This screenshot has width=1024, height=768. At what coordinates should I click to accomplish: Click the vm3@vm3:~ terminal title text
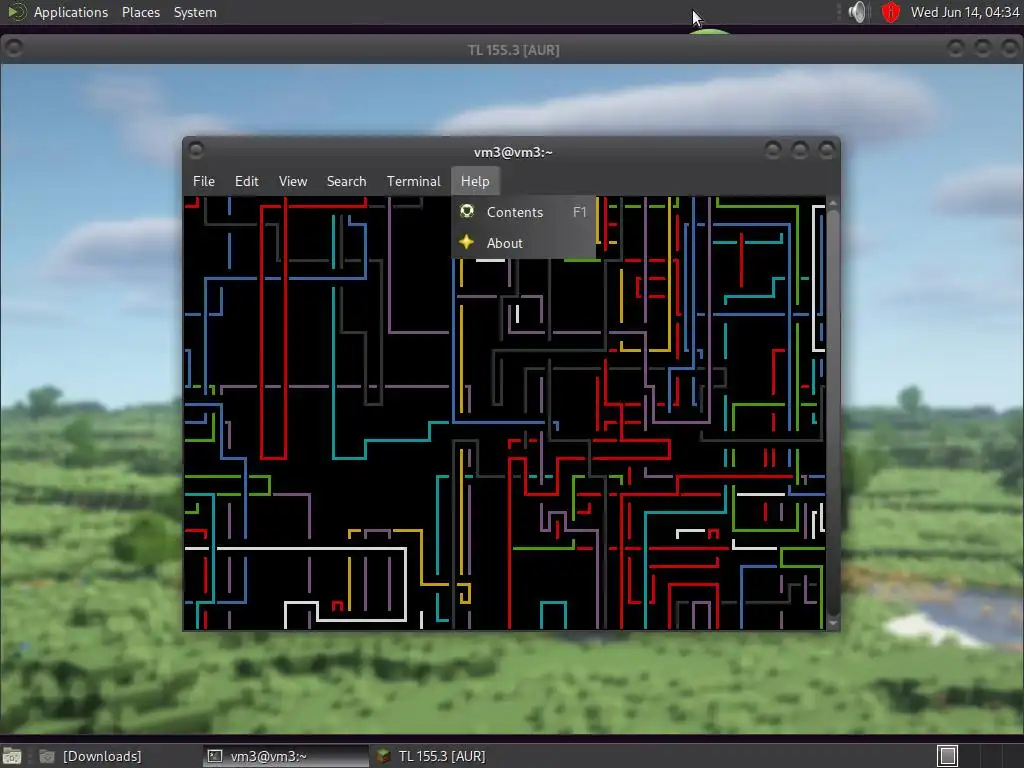513,152
